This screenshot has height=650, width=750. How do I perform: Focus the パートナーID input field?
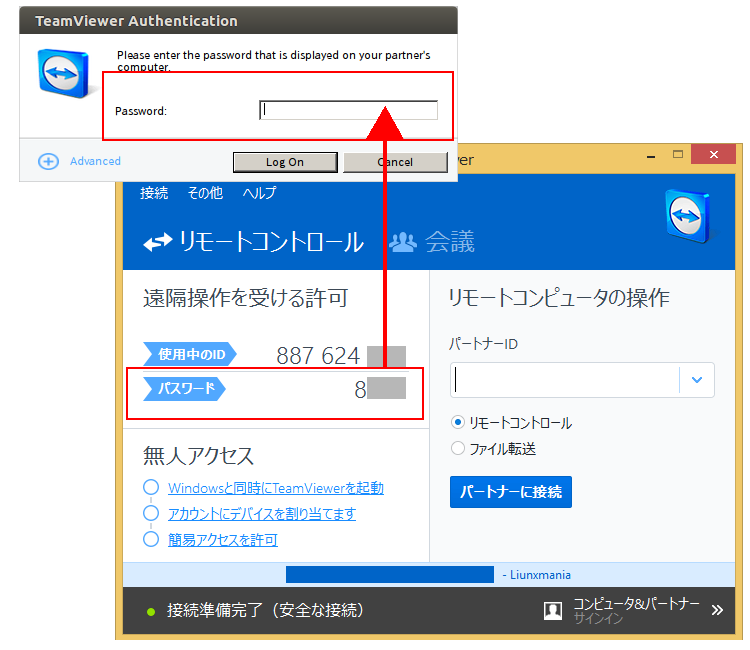point(565,380)
